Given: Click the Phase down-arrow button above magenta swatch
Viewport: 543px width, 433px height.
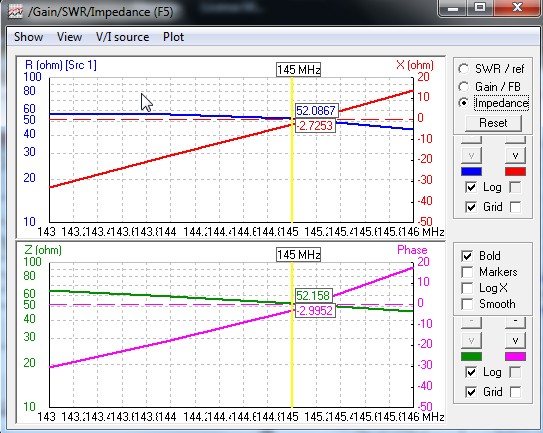Looking at the screenshot, I should [515, 341].
